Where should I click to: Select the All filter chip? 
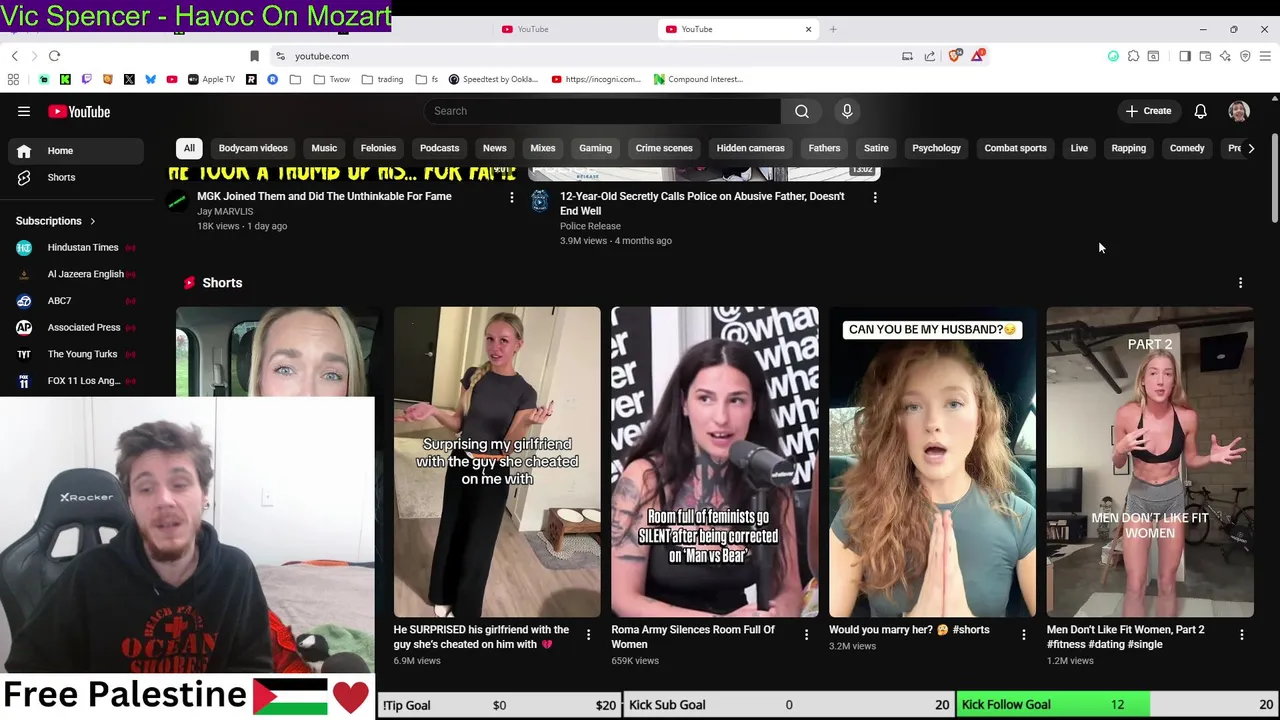(x=189, y=148)
